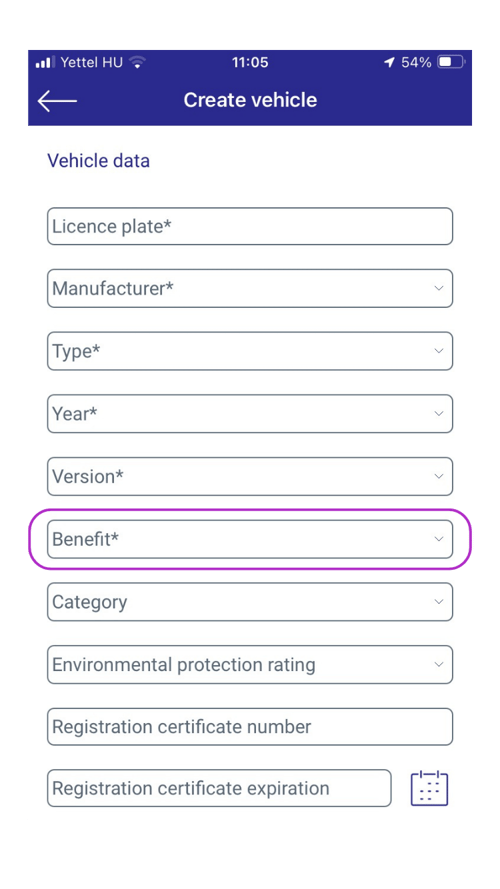Open the Type dropdown

point(250,351)
